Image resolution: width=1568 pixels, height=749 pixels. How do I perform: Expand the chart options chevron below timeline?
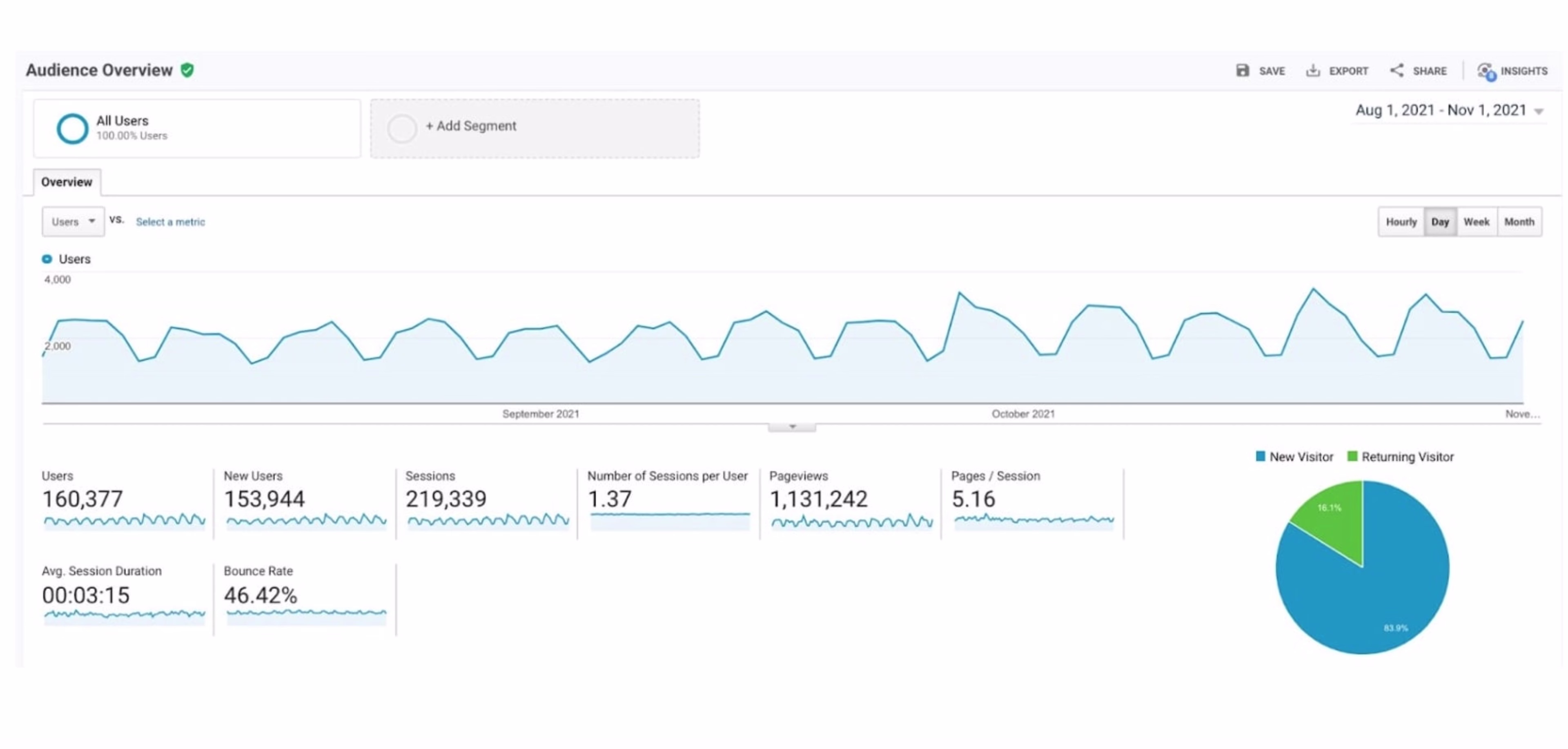(793, 428)
